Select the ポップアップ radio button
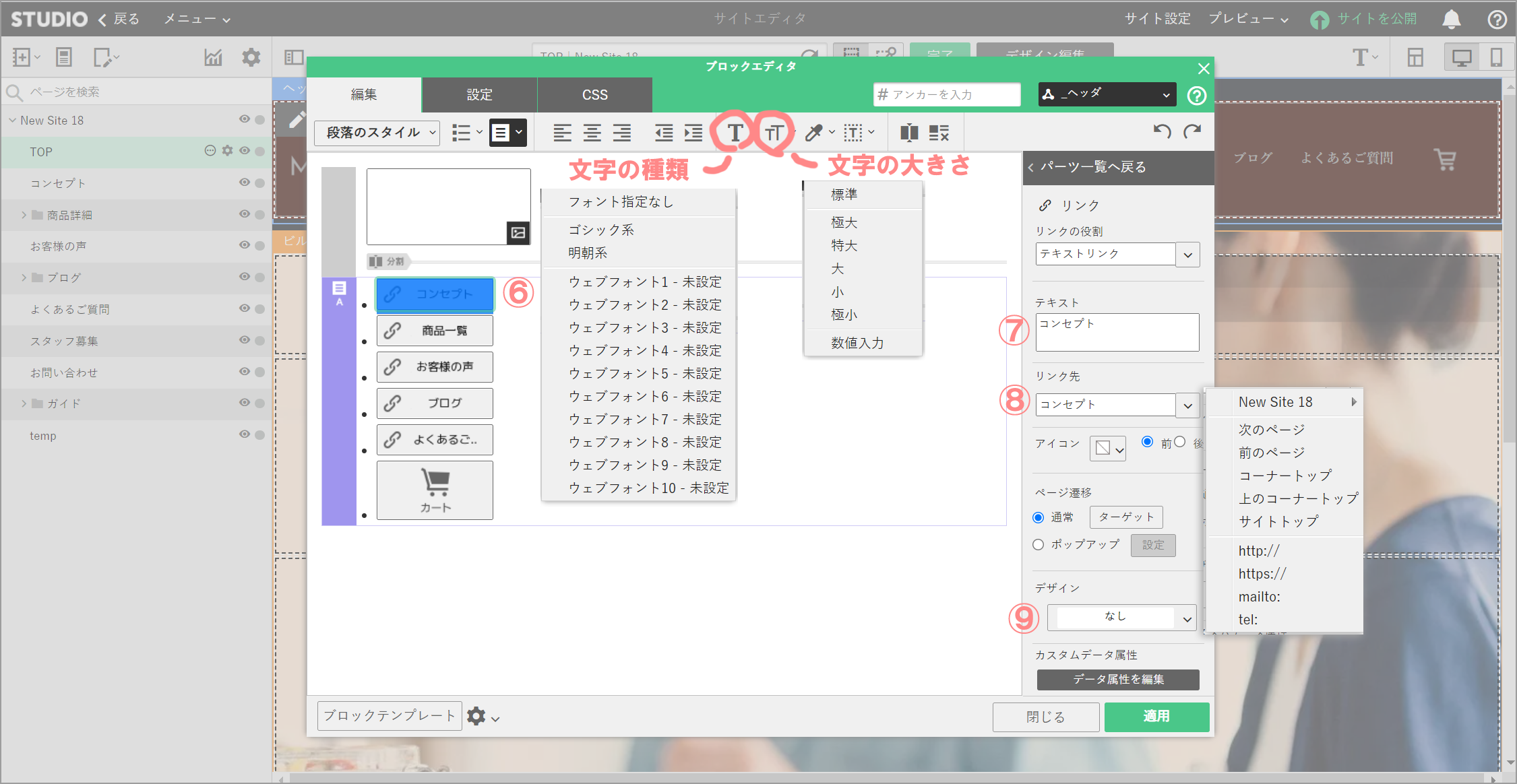This screenshot has width=1517, height=784. 1039,544
